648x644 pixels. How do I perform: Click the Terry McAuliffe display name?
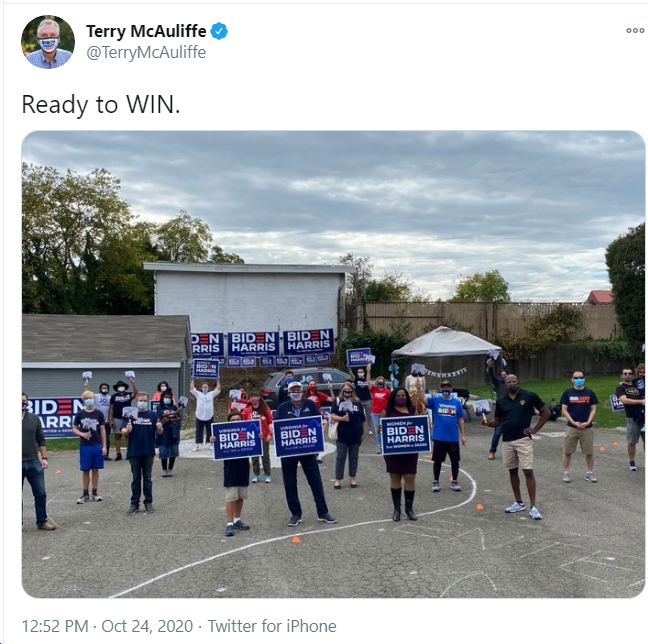(x=146, y=31)
